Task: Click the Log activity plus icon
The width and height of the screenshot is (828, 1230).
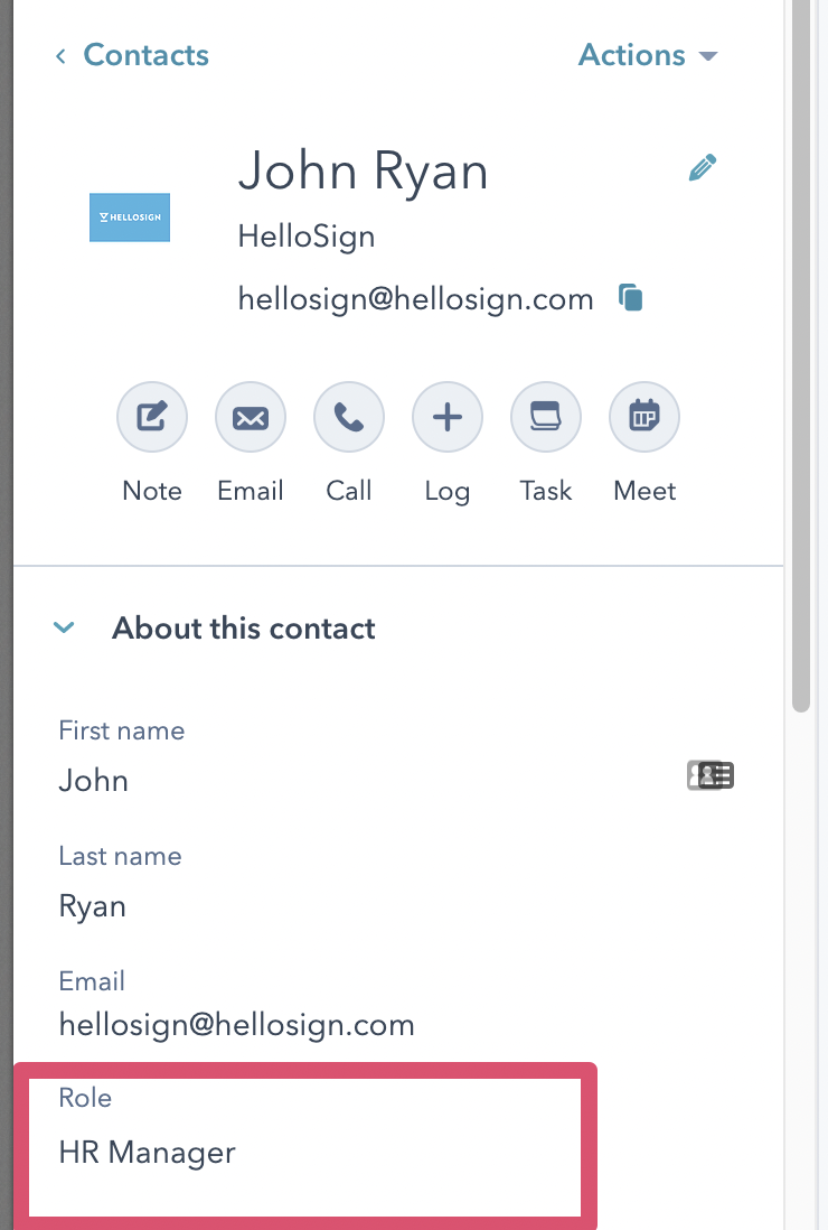Action: (447, 417)
